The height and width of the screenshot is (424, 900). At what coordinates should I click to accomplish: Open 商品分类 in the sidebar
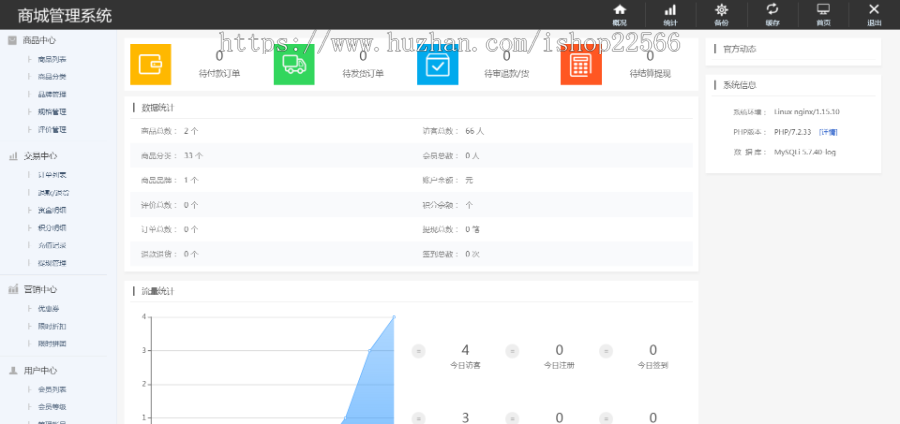(52, 77)
